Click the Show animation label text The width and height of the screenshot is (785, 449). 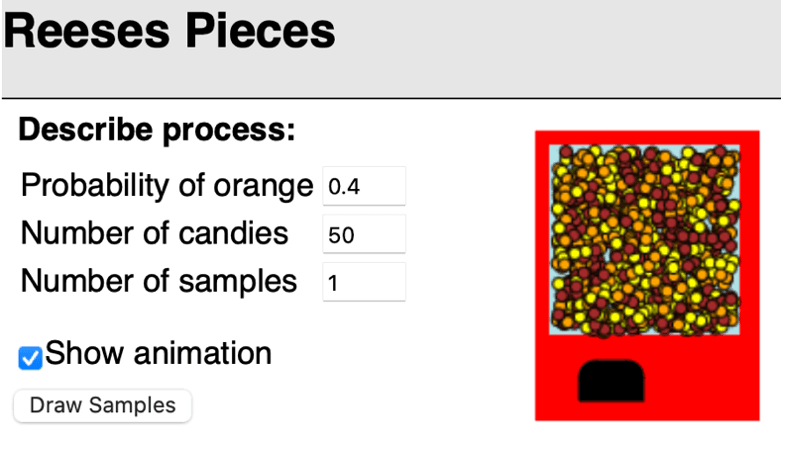tap(158, 353)
